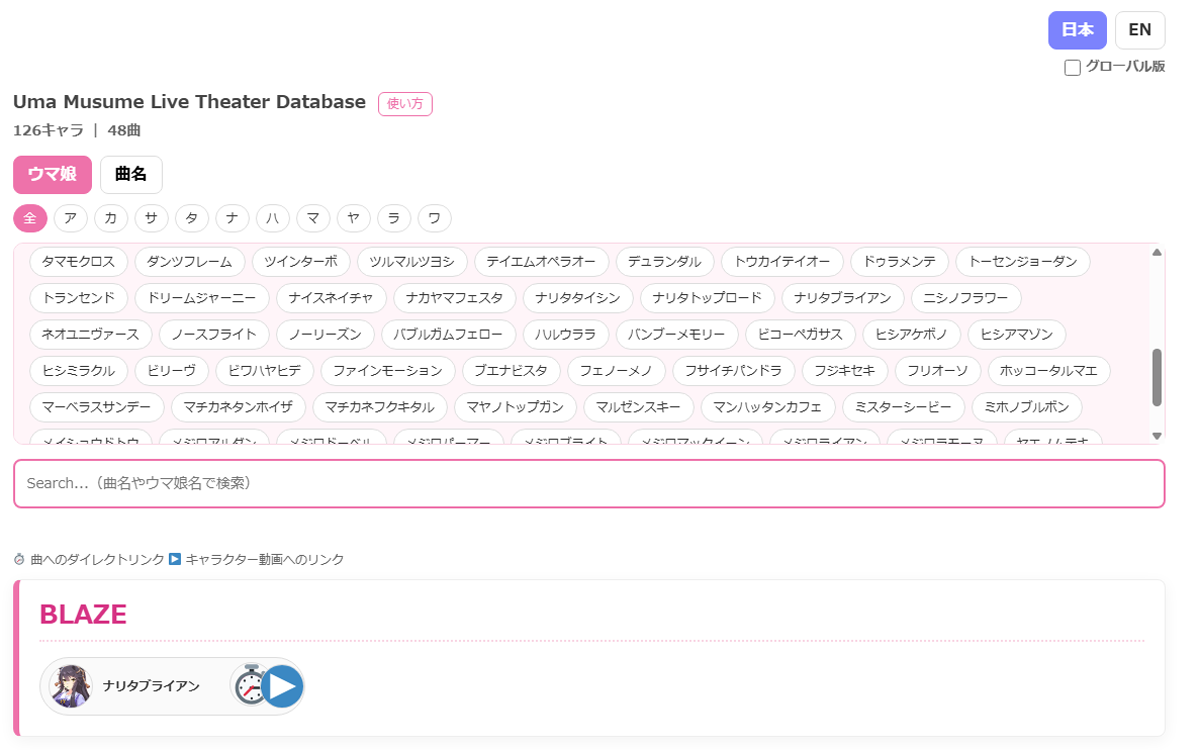Select the 全 filter to show all

[x=29, y=218]
